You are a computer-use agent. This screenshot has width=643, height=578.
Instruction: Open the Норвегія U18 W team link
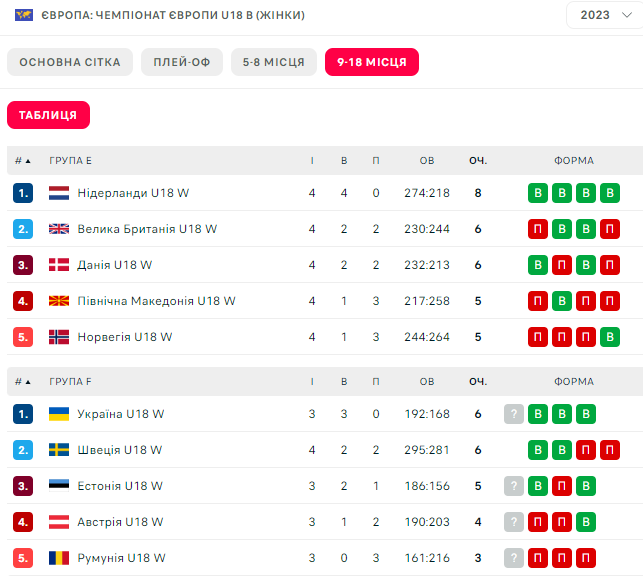[124, 337]
